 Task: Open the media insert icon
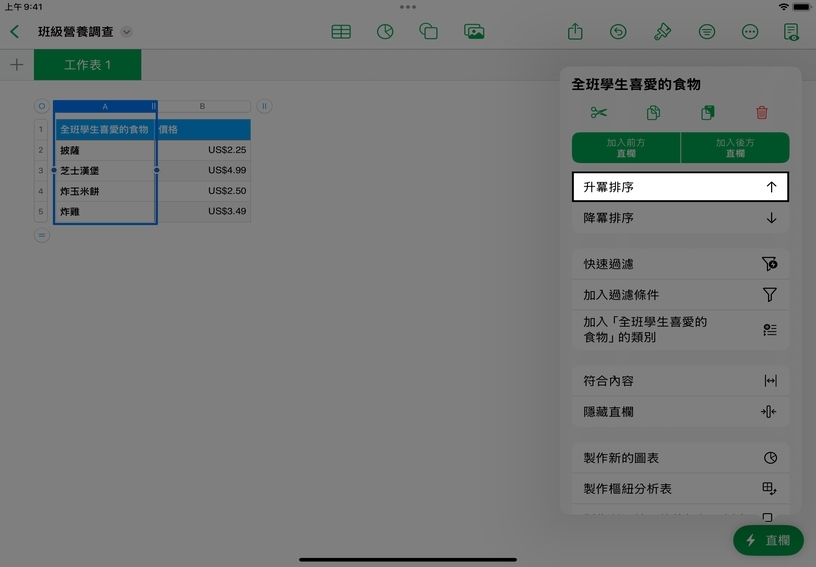(x=474, y=32)
